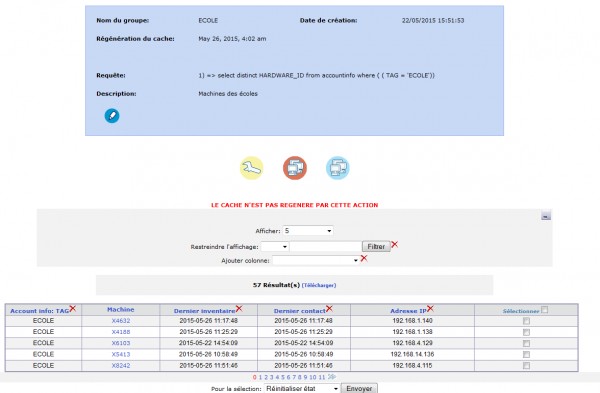Click the Filtrer button
This screenshot has height=393, width=600.
coord(376,246)
